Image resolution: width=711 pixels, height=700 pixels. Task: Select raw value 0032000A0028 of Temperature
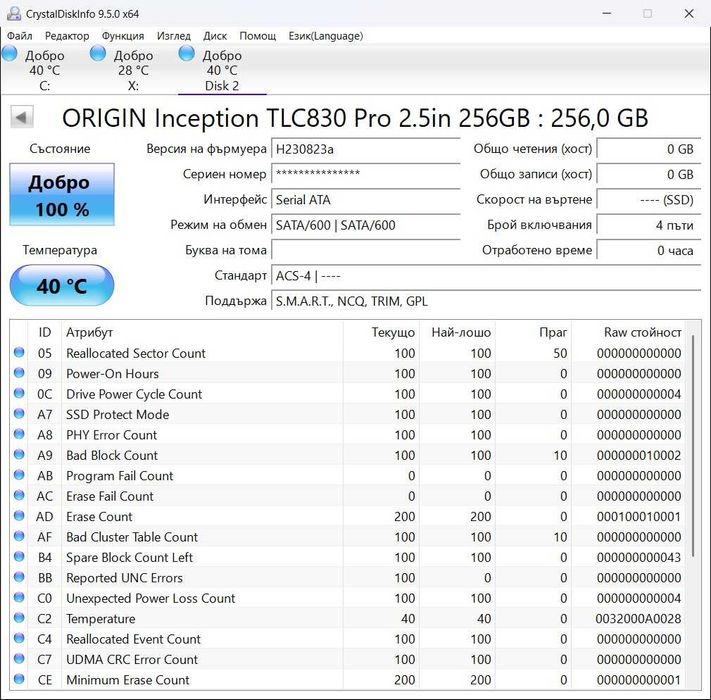[x=638, y=619]
